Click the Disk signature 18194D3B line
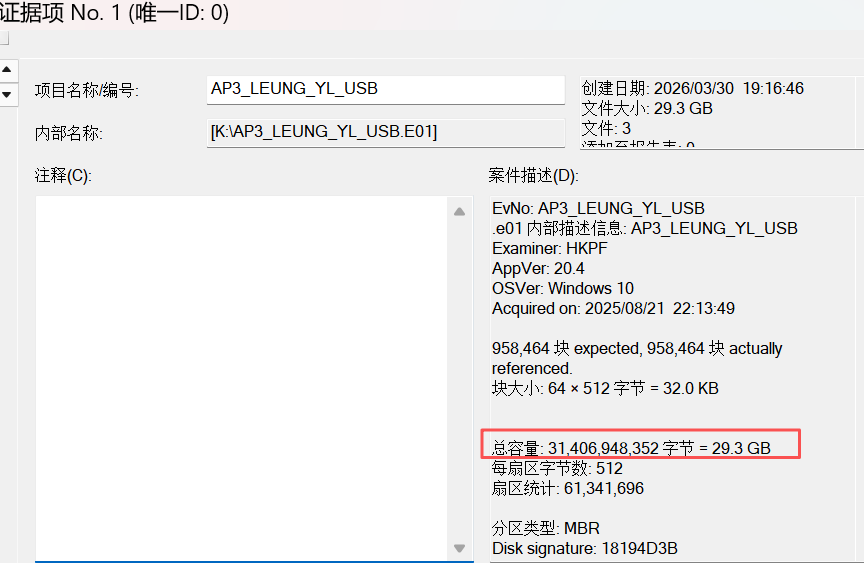 point(584,548)
